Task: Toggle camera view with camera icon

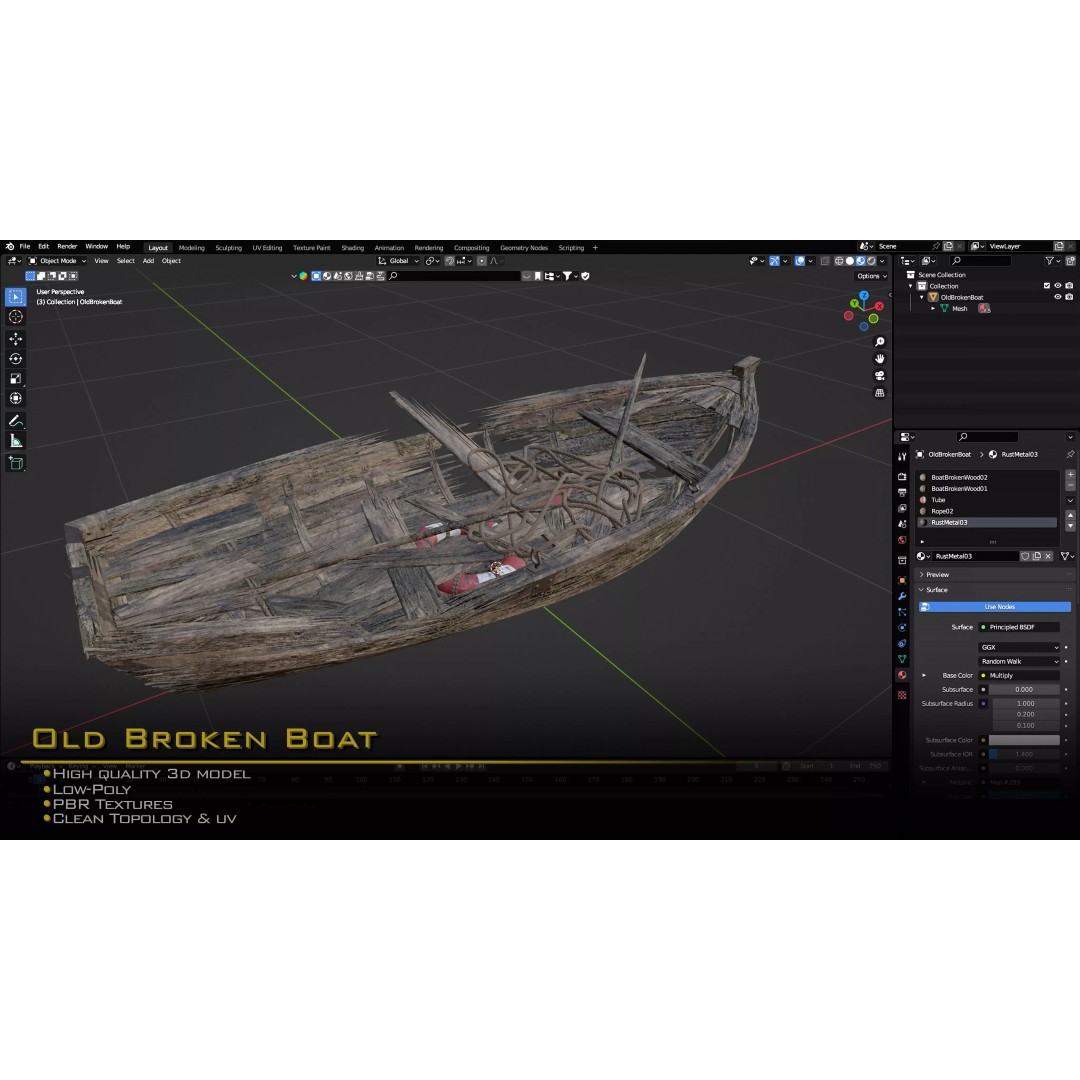Action: 880,376
